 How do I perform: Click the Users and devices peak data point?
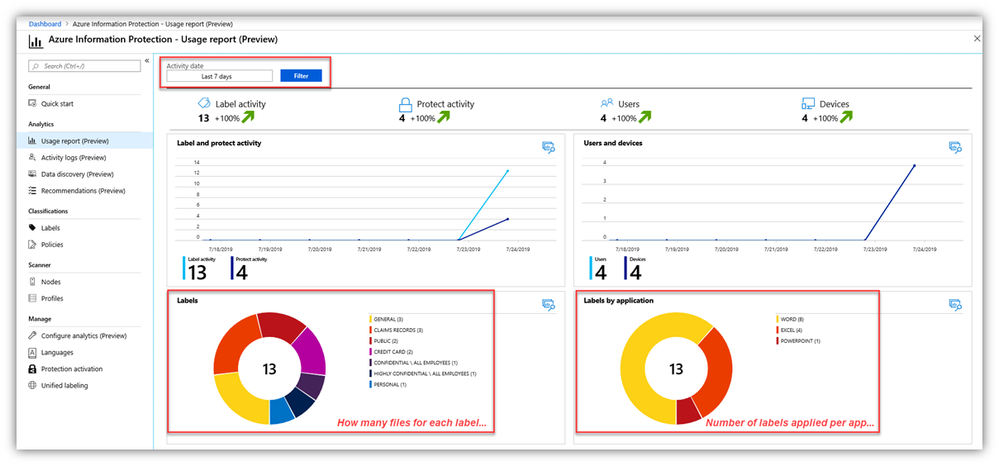[x=914, y=166]
